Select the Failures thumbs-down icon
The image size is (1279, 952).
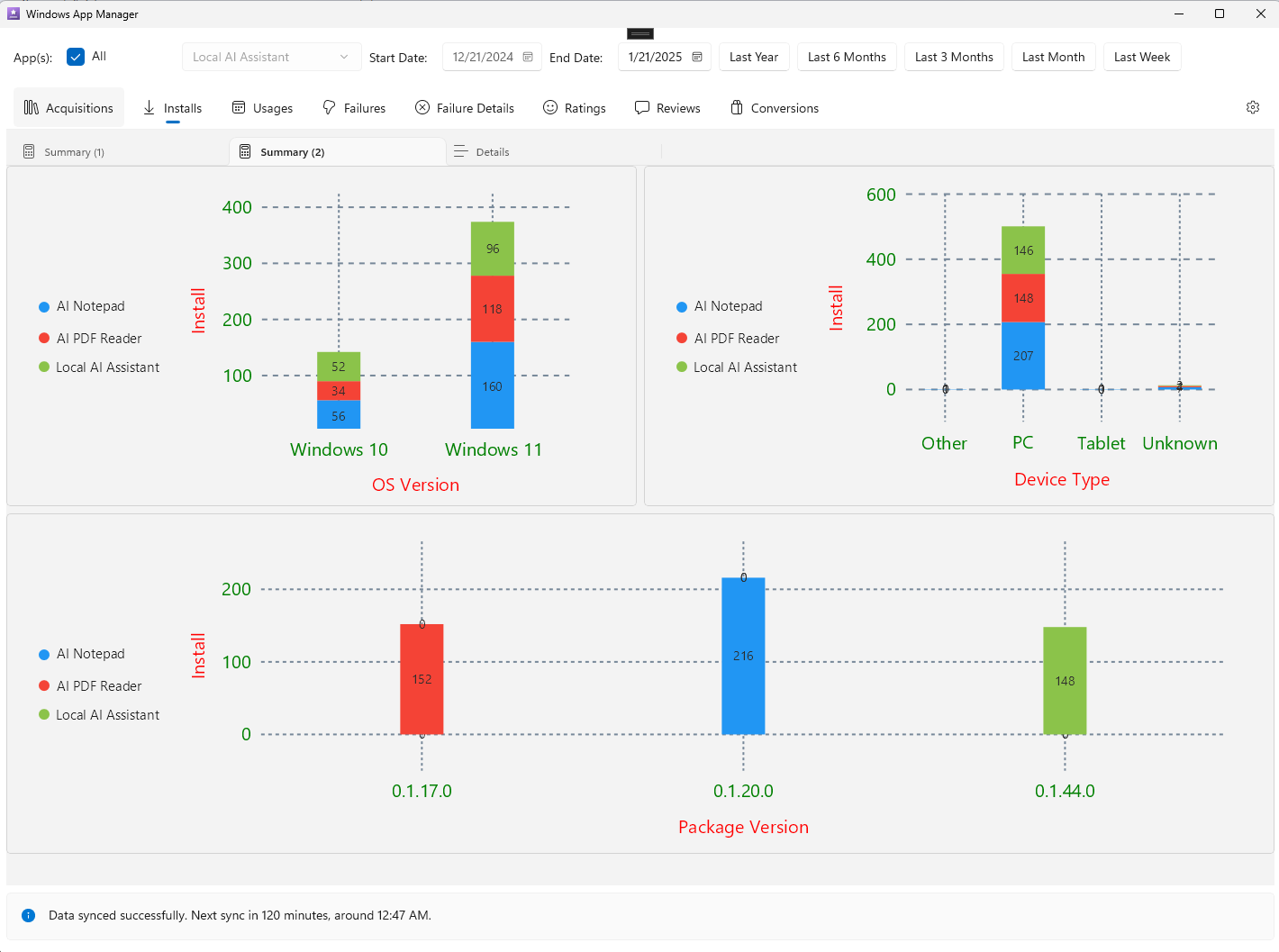click(330, 107)
